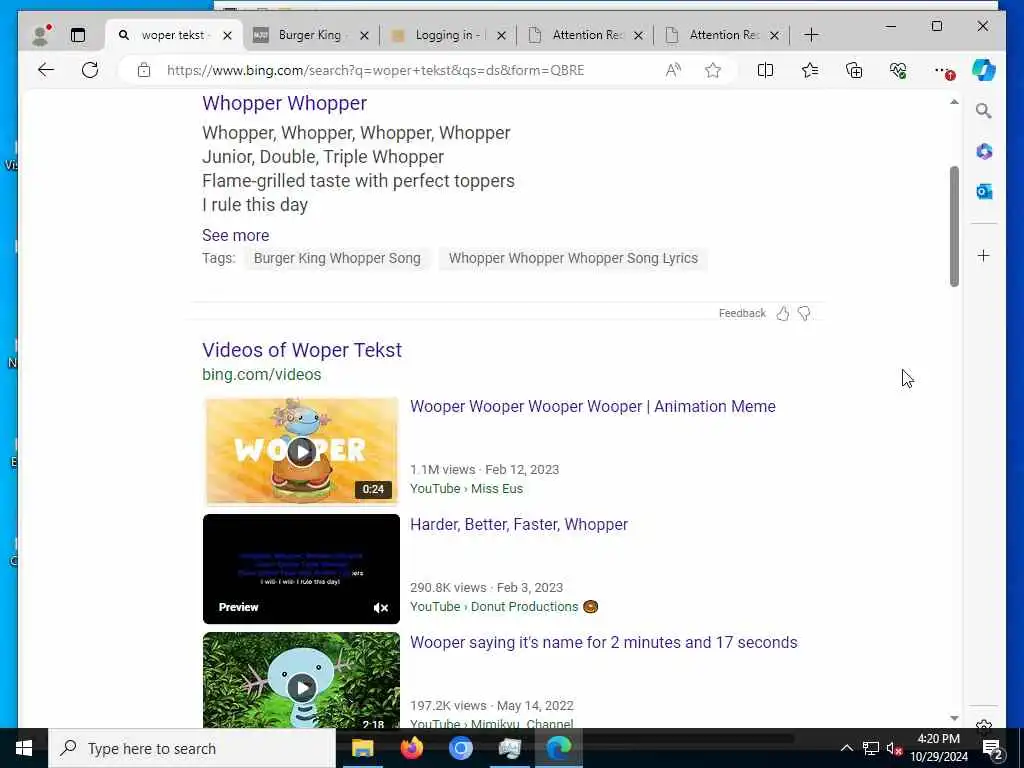View site information lock icon
The width and height of the screenshot is (1024, 768).
[x=144, y=70]
